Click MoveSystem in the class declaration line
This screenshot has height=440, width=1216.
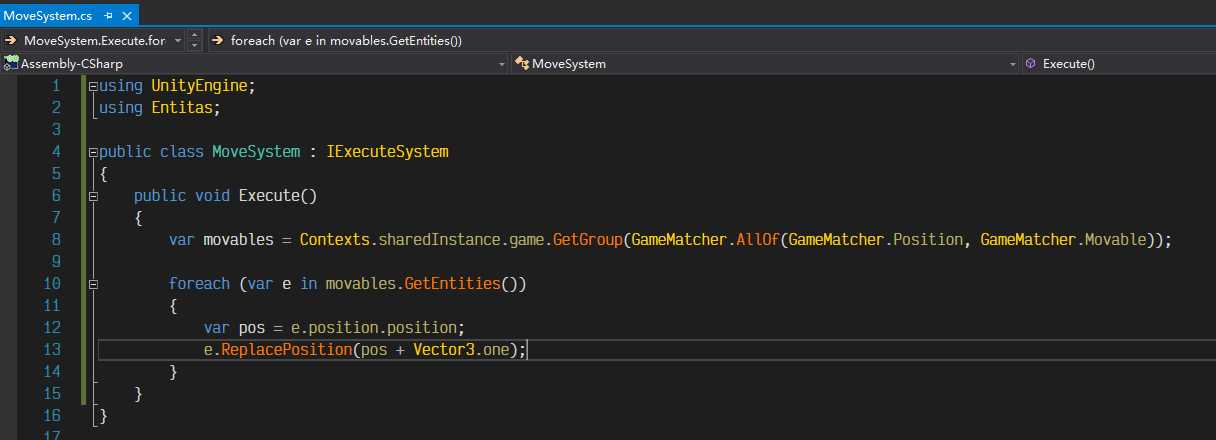click(256, 152)
